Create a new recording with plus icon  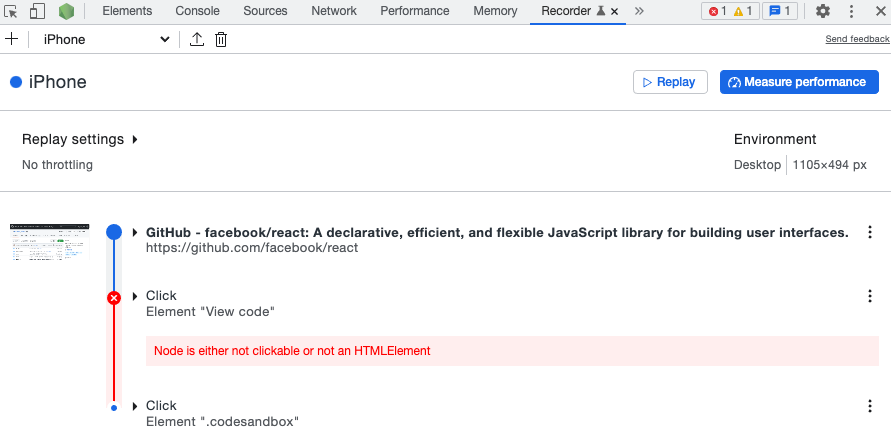click(11, 39)
